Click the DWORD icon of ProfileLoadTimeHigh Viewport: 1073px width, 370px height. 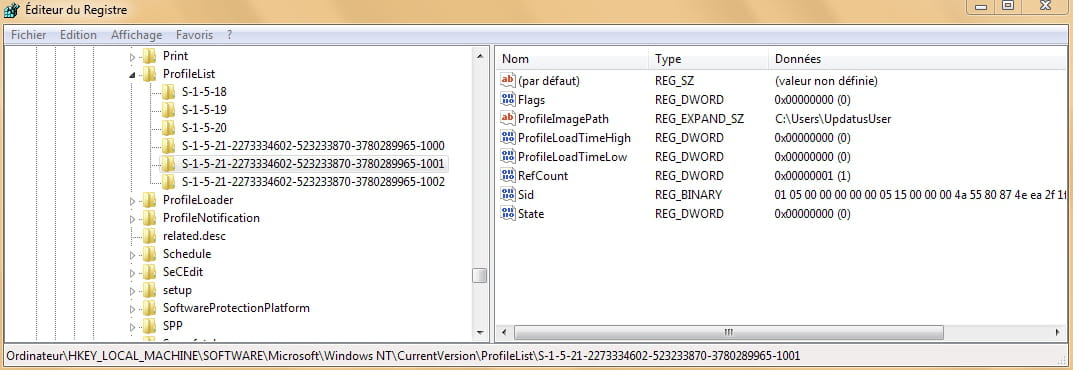508,137
